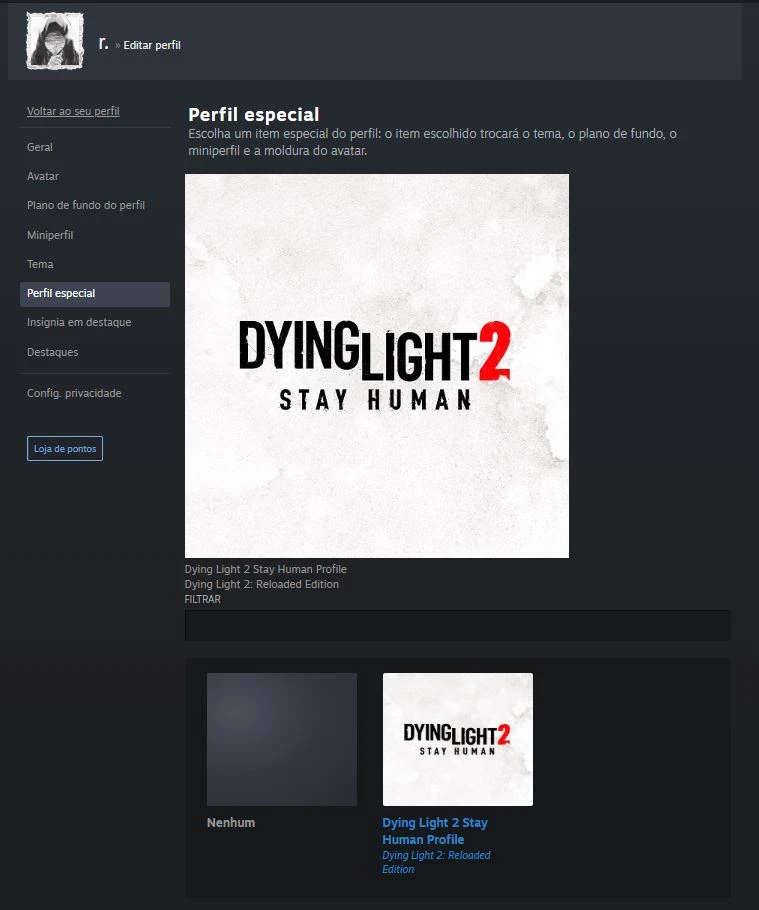Click the Nenhum label under the blank tile

231,823
